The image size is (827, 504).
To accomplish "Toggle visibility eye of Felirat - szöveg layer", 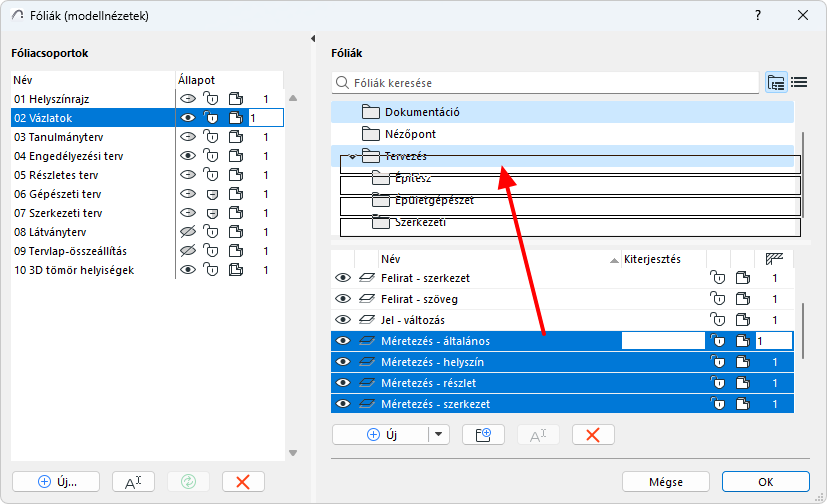I will pyautogui.click(x=343, y=299).
